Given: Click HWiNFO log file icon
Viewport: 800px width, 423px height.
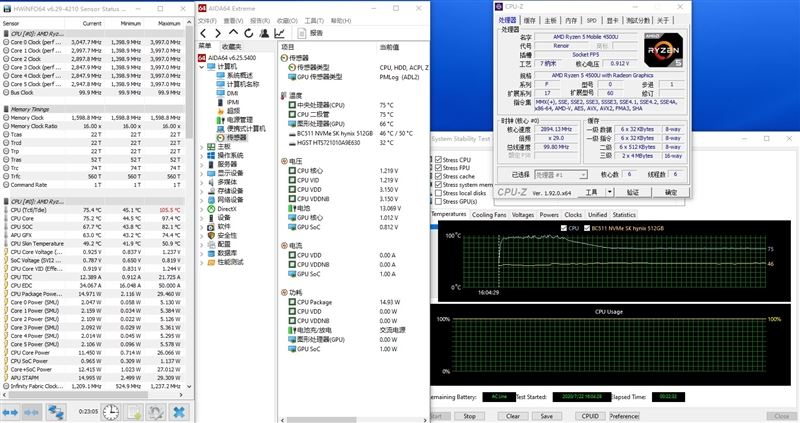Looking at the screenshot, I should [134, 412].
